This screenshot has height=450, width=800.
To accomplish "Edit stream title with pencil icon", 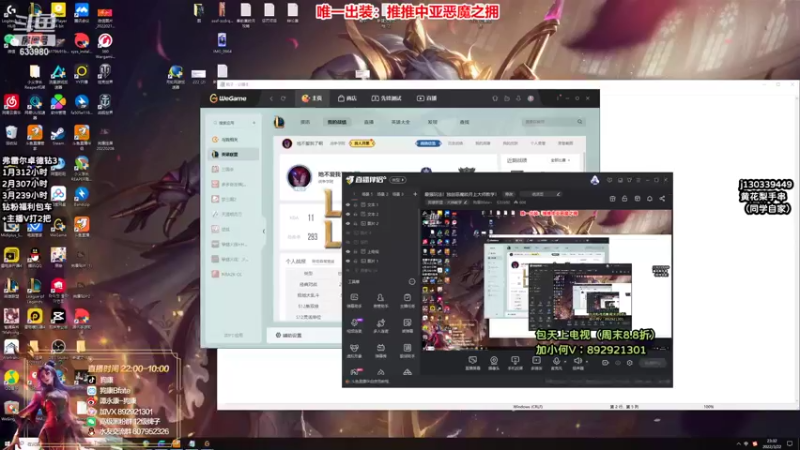I will coord(559,194).
